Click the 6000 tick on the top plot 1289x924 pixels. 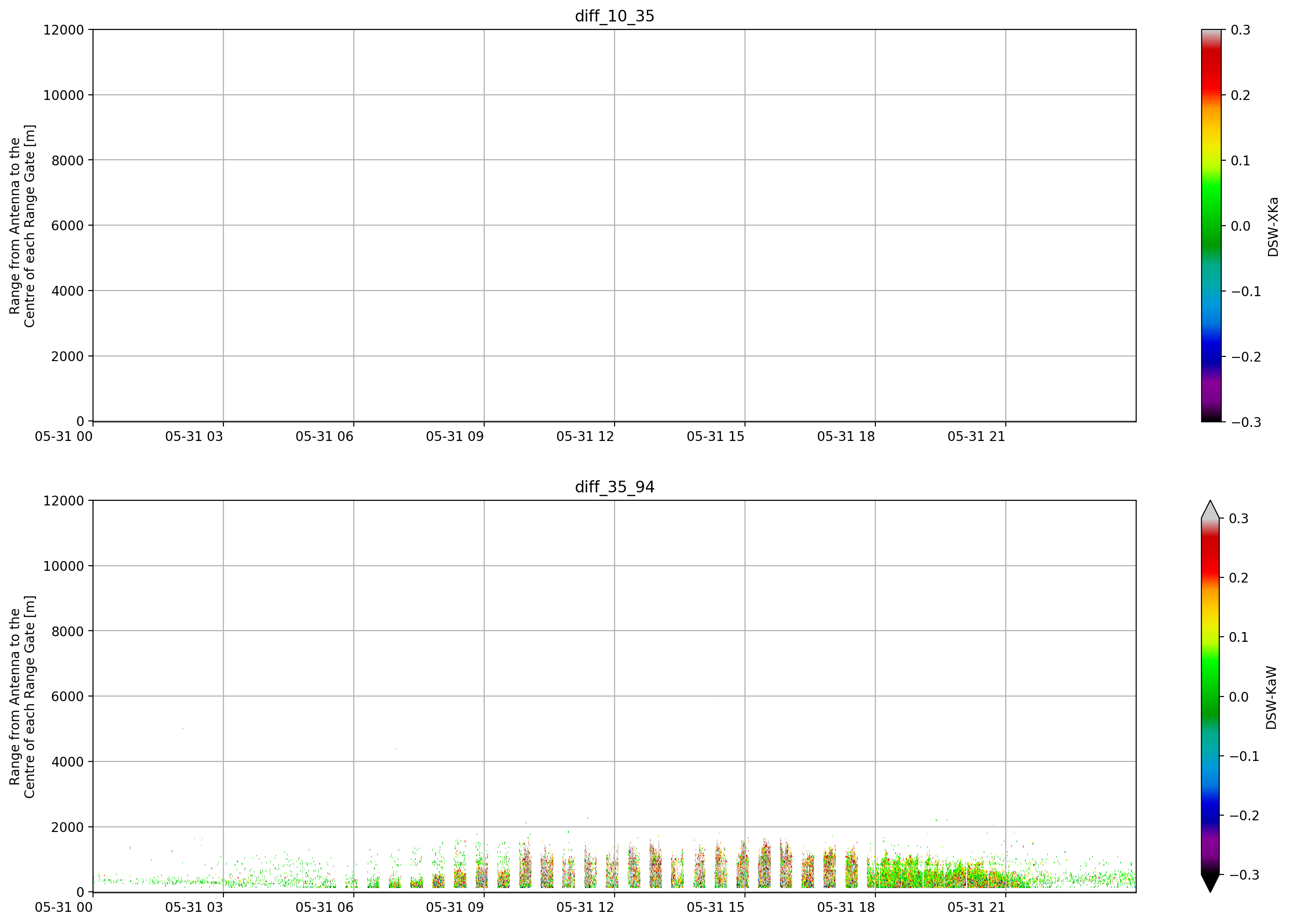(68, 226)
